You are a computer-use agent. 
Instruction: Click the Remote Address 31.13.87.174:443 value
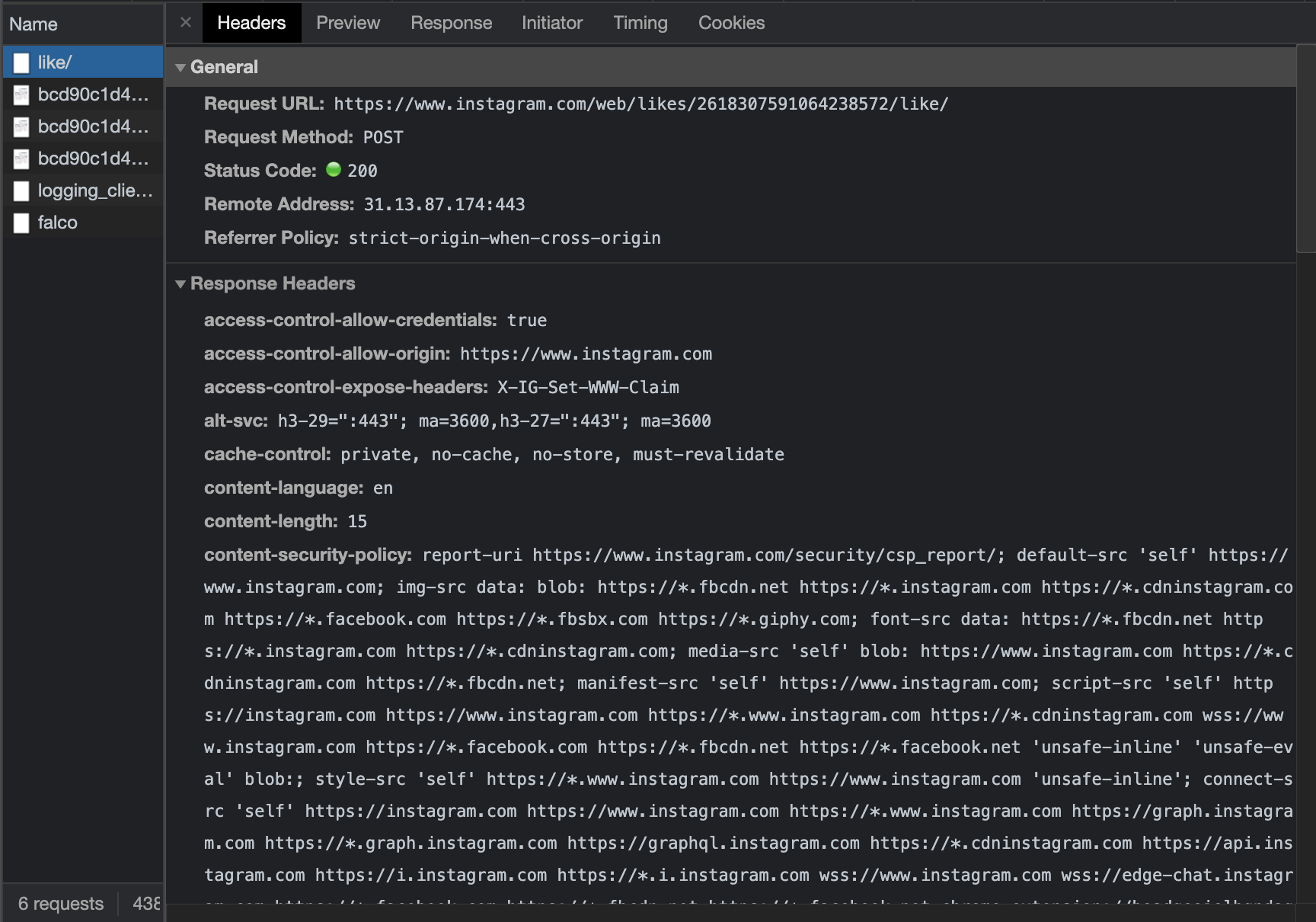click(445, 205)
